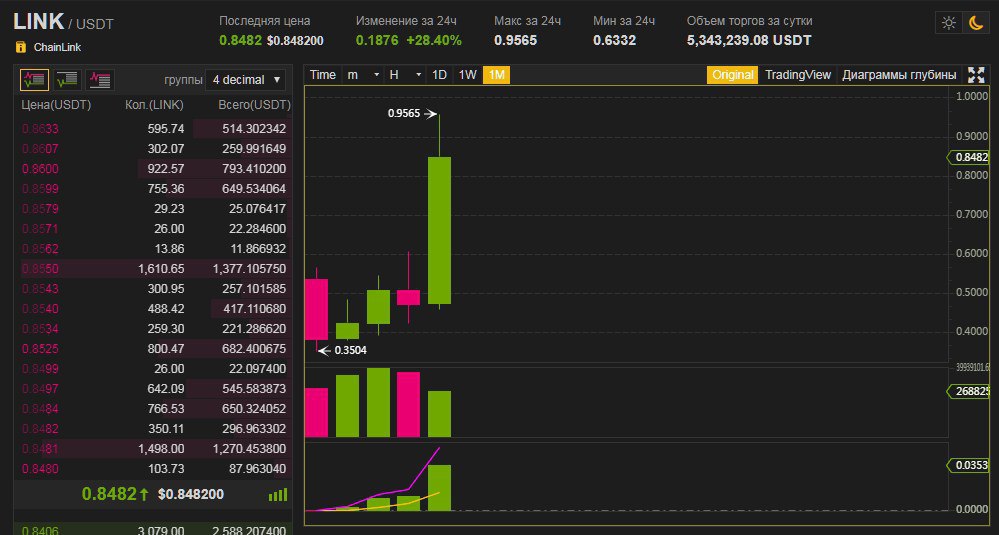Click the 24h volume 5,343,239.08 USDT

coord(749,41)
